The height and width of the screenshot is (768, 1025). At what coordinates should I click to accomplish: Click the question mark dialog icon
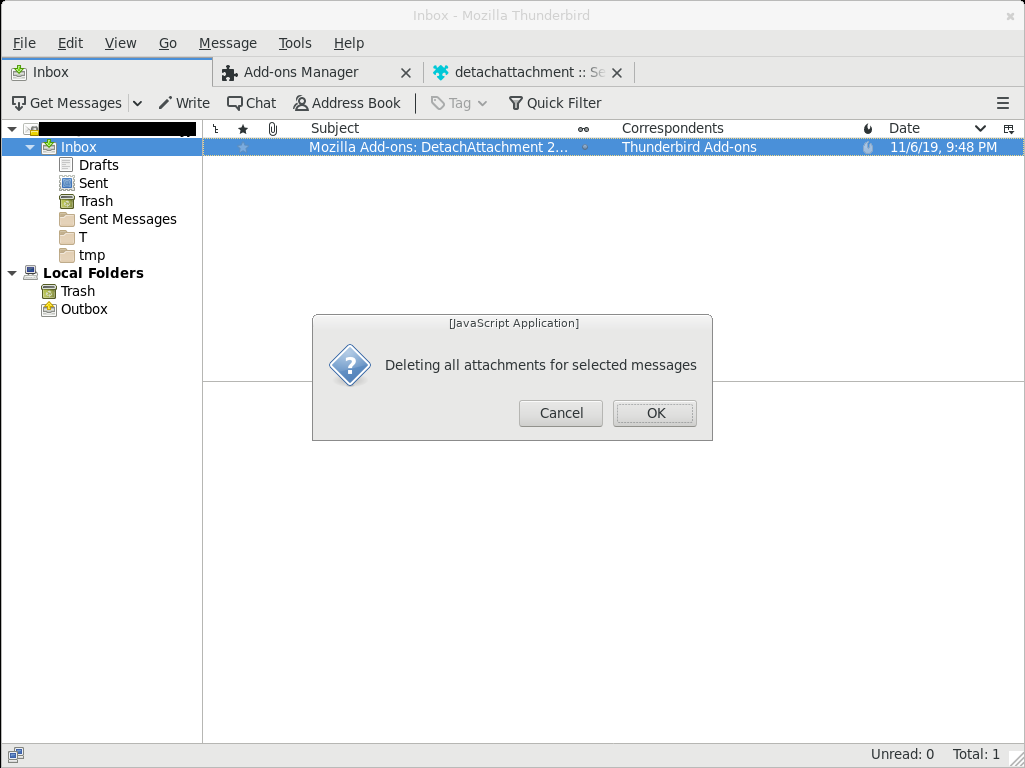click(350, 365)
